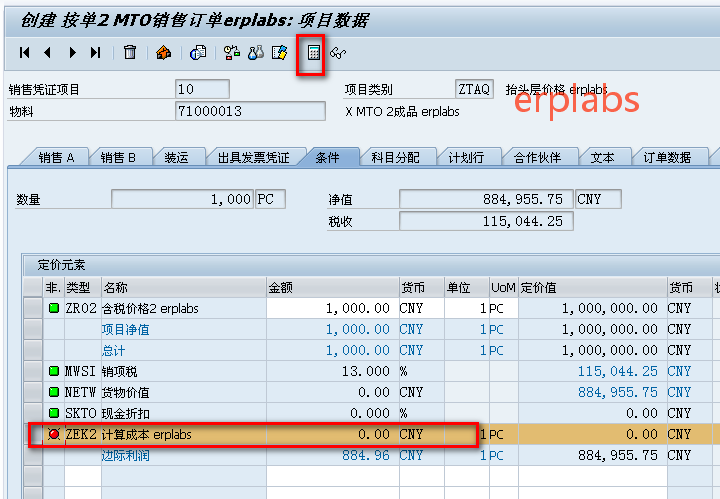
Task: Click green status icon for ZR02
Action: pos(54,308)
